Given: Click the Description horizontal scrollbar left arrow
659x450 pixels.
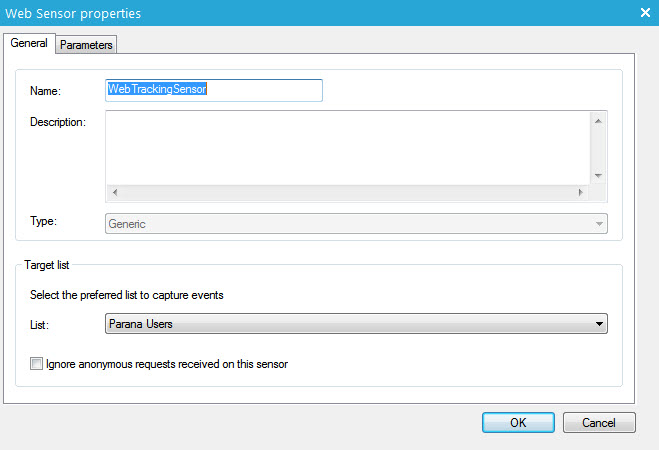Looking at the screenshot, I should coord(114,192).
